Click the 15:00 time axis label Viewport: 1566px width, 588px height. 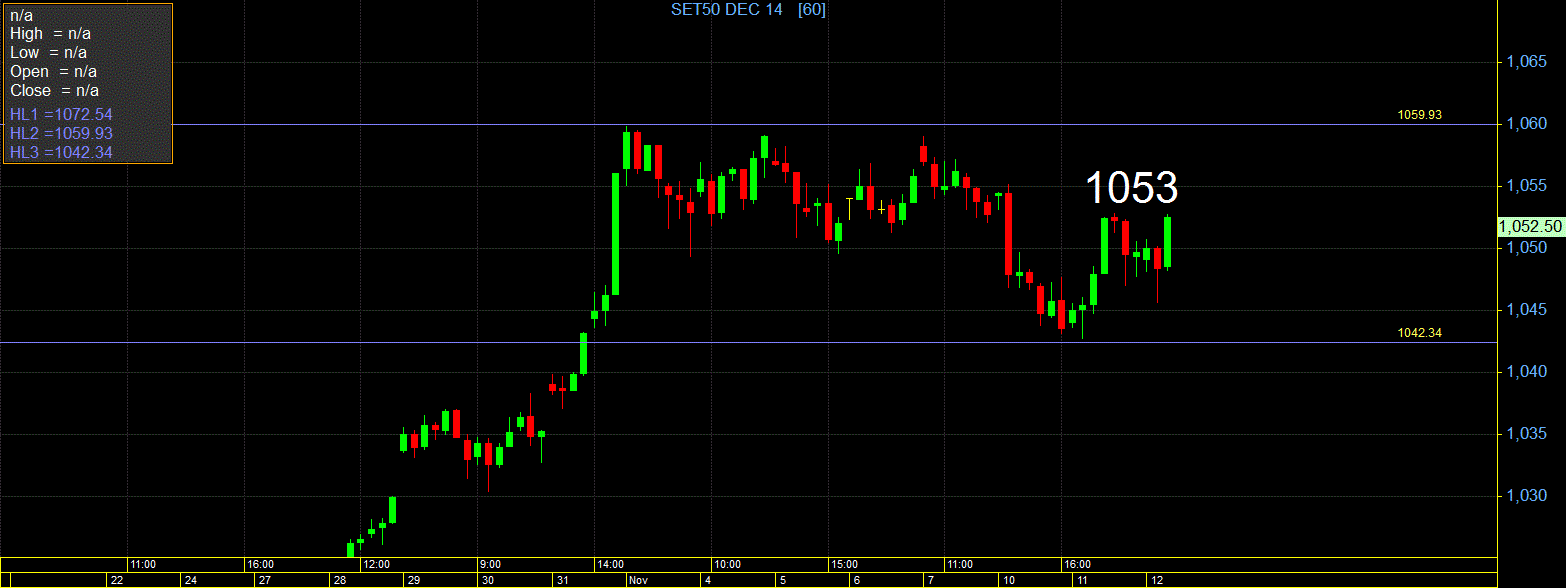843,564
